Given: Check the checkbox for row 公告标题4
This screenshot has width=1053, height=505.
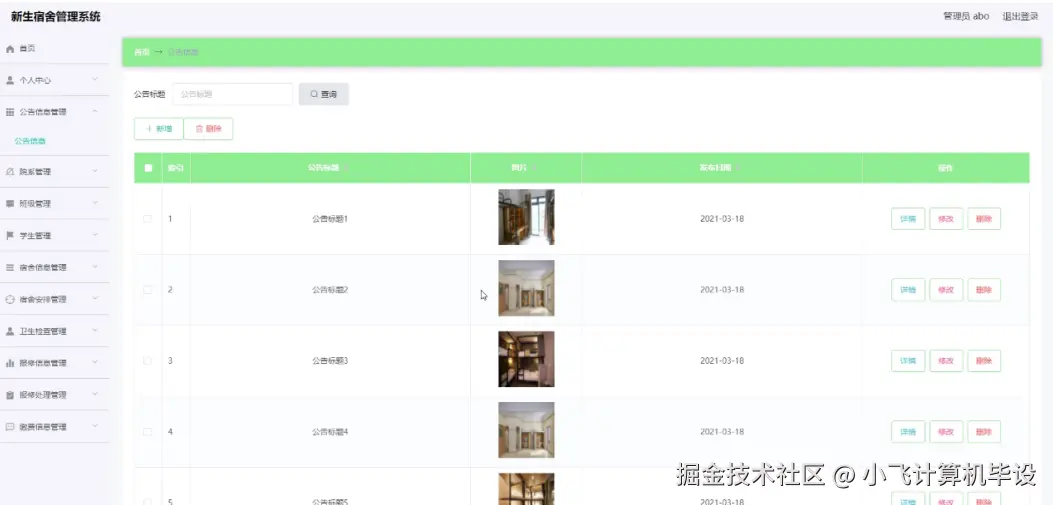Looking at the screenshot, I should 148,432.
